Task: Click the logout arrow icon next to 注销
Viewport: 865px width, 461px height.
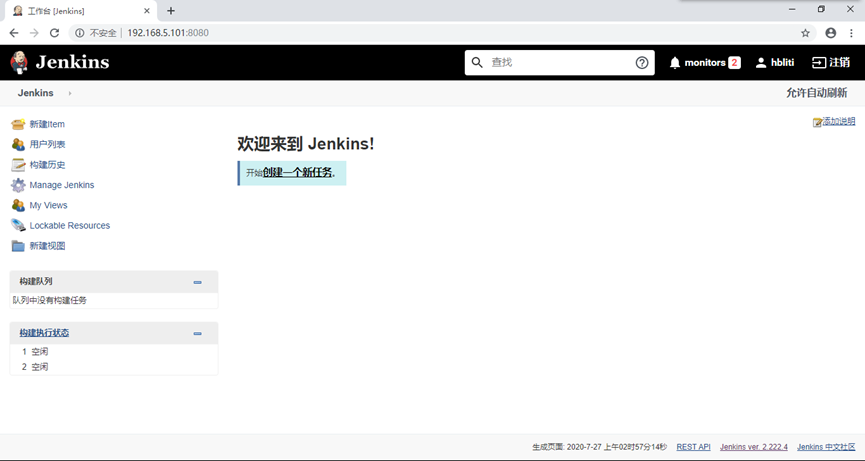Action: coord(818,63)
